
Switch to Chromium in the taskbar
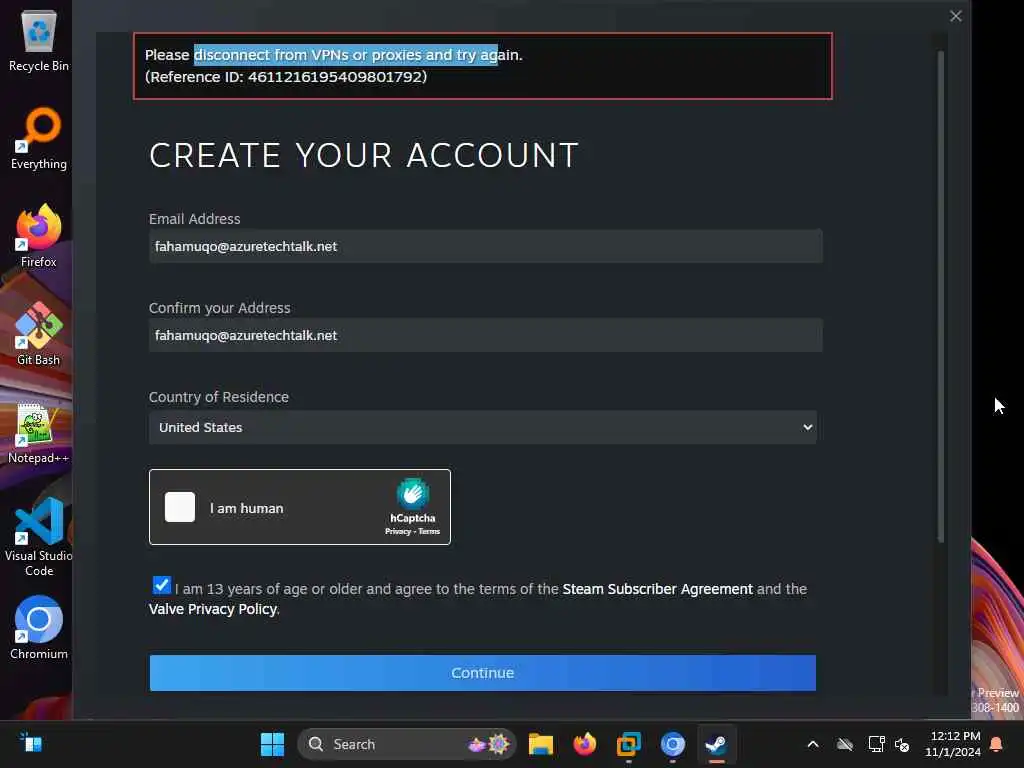[673, 744]
